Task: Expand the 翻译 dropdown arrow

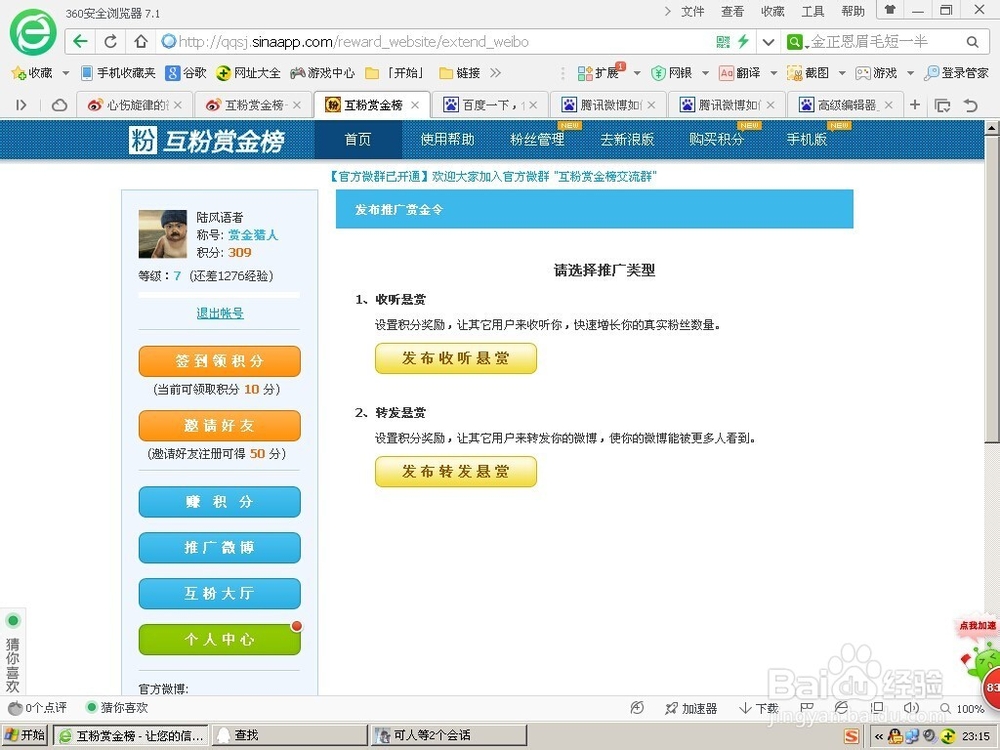Action: [x=774, y=73]
